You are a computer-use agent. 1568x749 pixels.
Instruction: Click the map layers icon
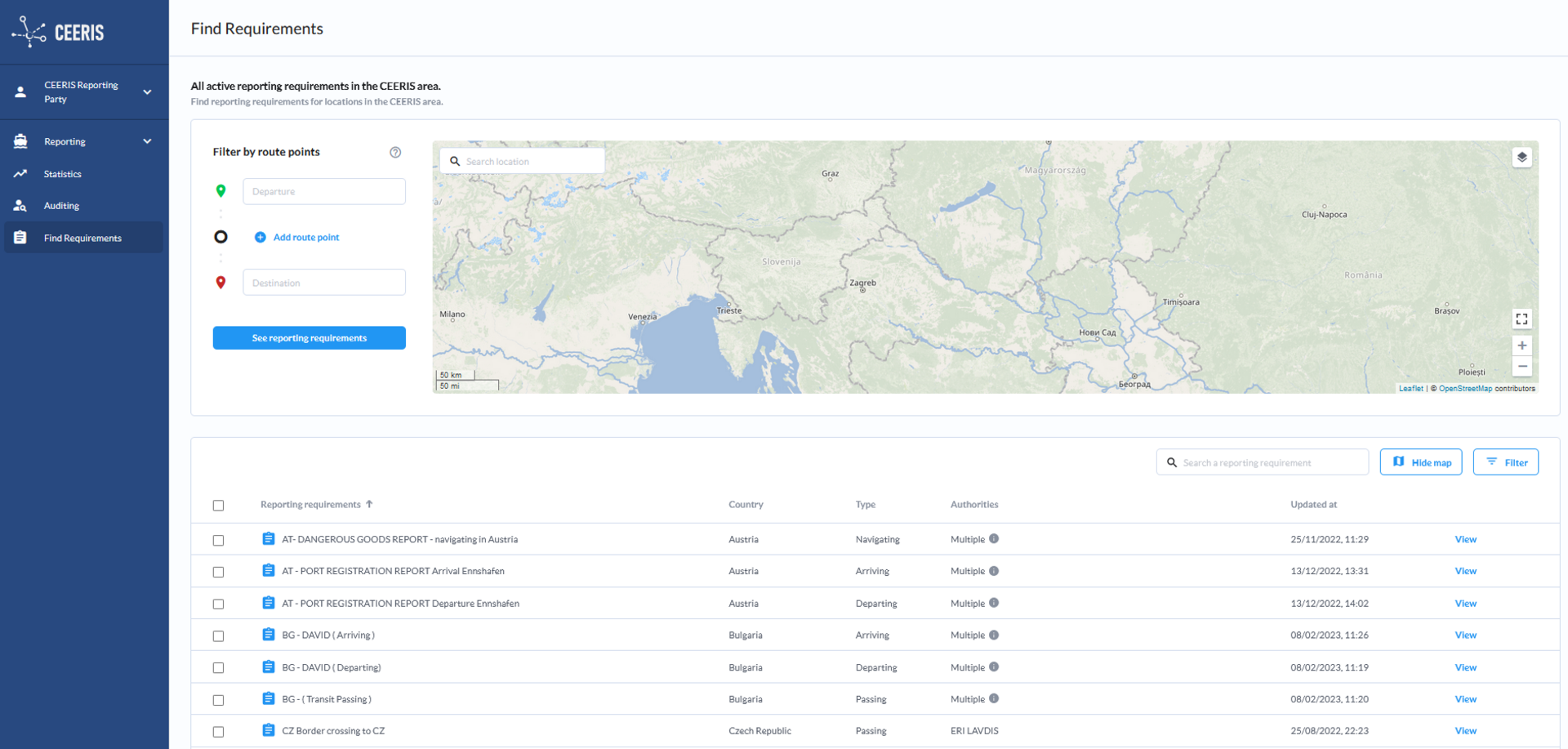pyautogui.click(x=1521, y=158)
